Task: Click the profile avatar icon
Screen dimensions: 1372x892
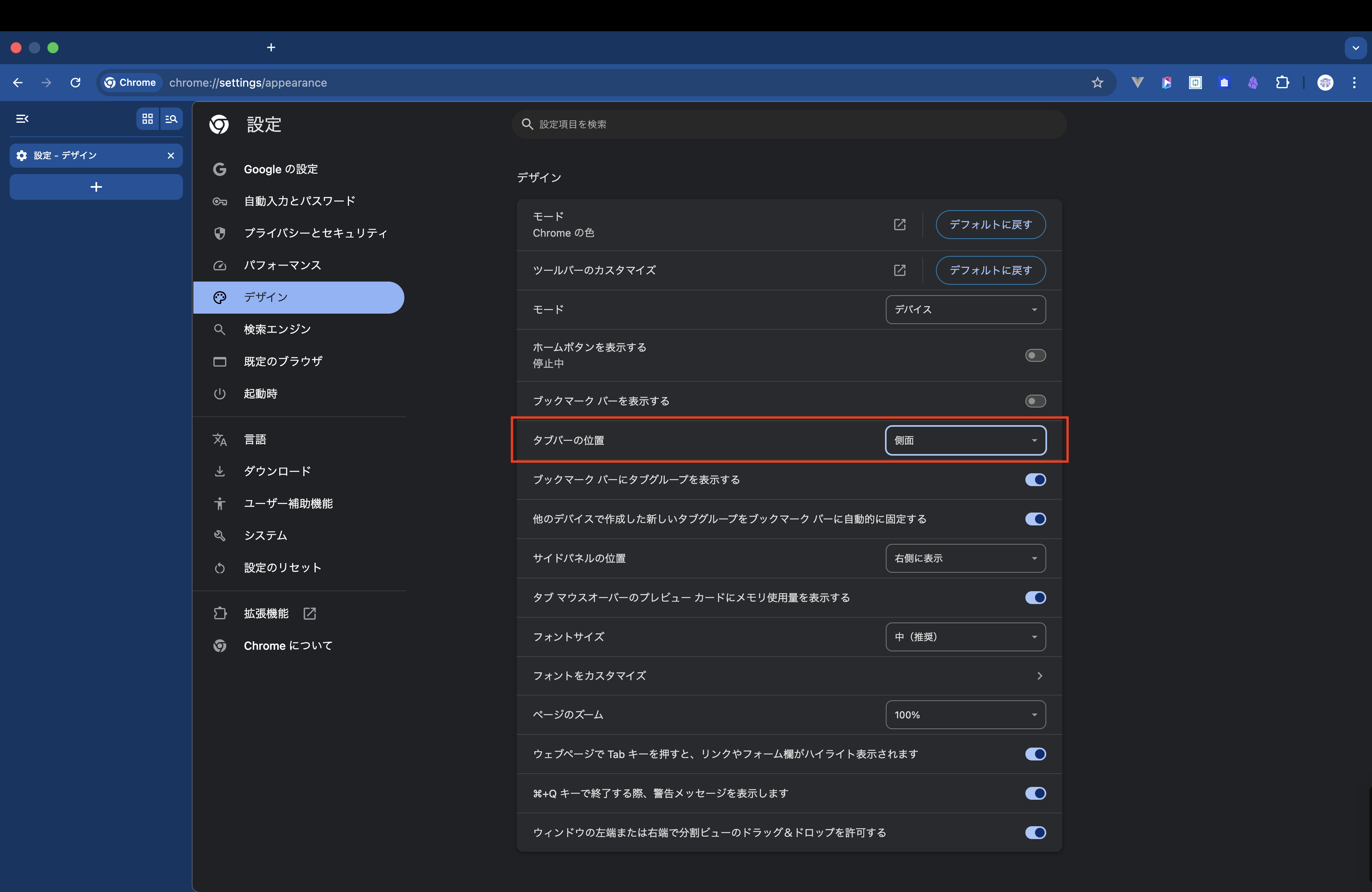Action: [x=1325, y=82]
